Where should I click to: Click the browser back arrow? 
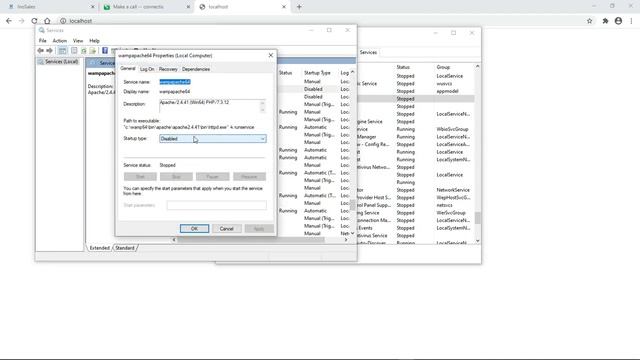click(9, 21)
